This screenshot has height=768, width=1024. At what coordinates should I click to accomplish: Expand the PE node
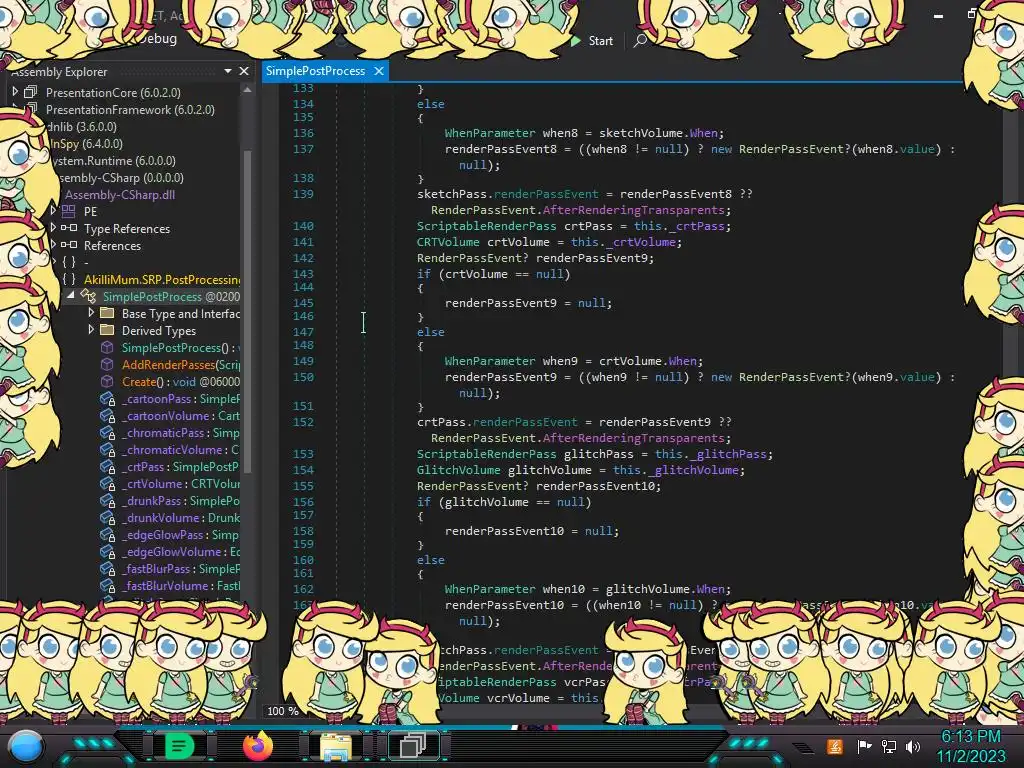point(54,211)
